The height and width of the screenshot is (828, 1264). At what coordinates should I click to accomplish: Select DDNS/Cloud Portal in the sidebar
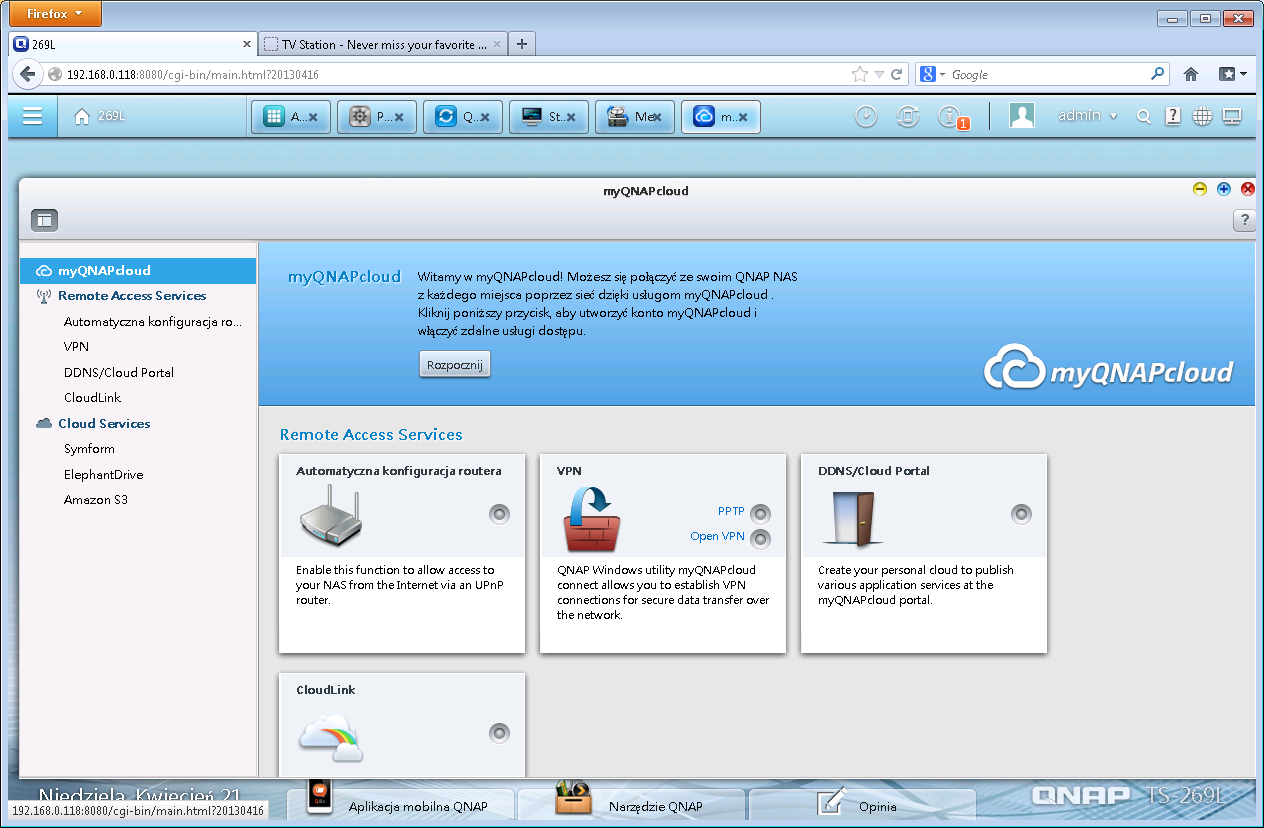(x=119, y=373)
